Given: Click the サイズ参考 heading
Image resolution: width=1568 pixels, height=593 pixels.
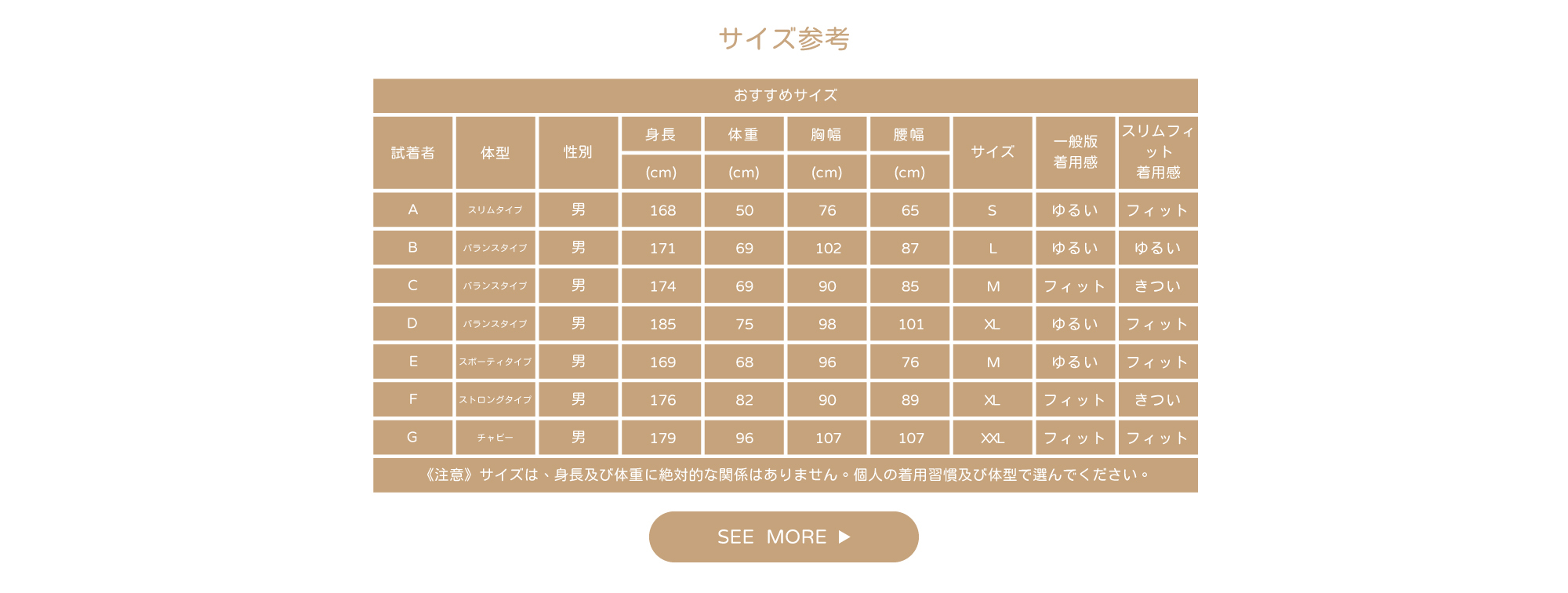Looking at the screenshot, I should tap(784, 38).
